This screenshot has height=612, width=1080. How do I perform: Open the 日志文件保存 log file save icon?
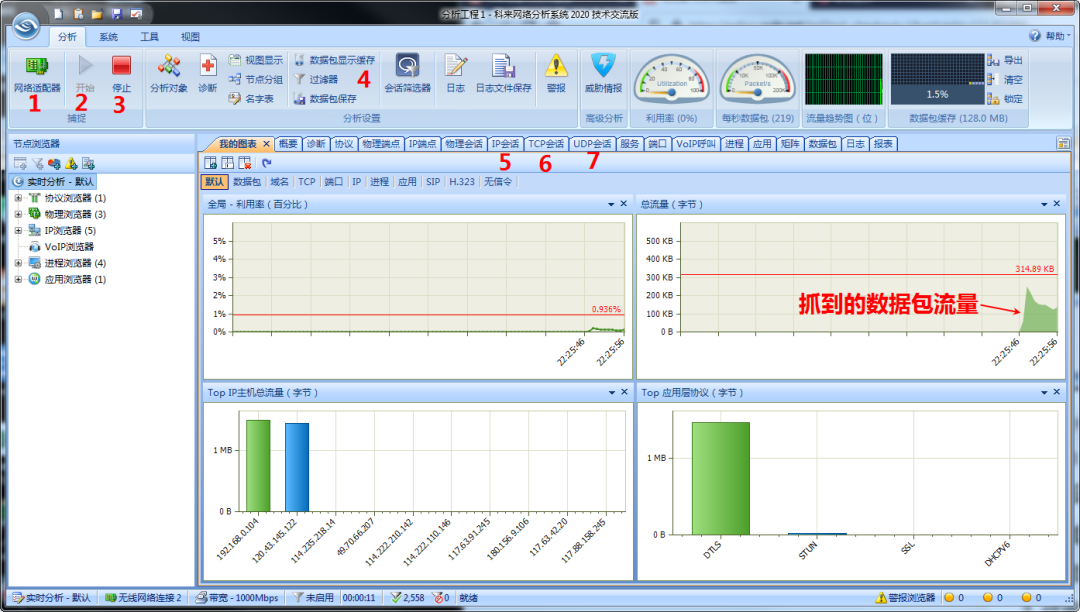(503, 74)
